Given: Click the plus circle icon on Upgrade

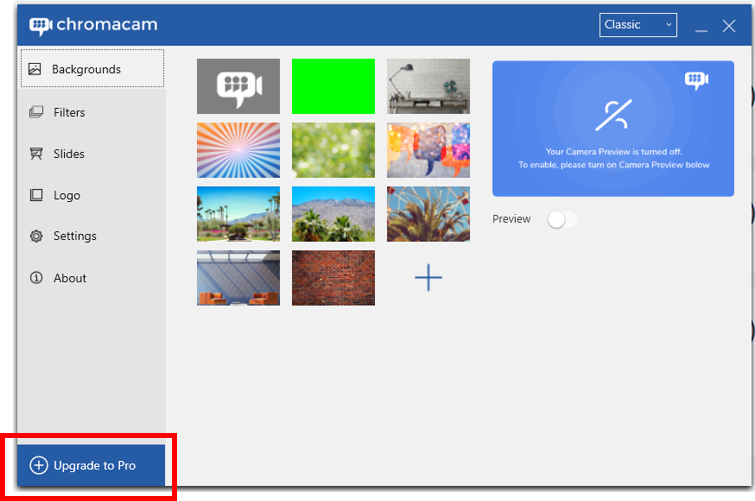Looking at the screenshot, I should pos(39,465).
